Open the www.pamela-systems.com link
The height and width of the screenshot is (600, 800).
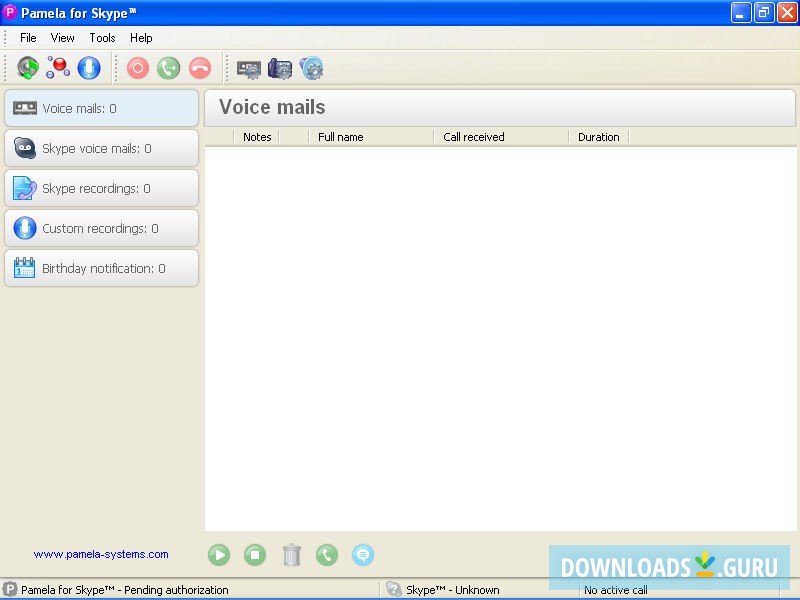101,554
